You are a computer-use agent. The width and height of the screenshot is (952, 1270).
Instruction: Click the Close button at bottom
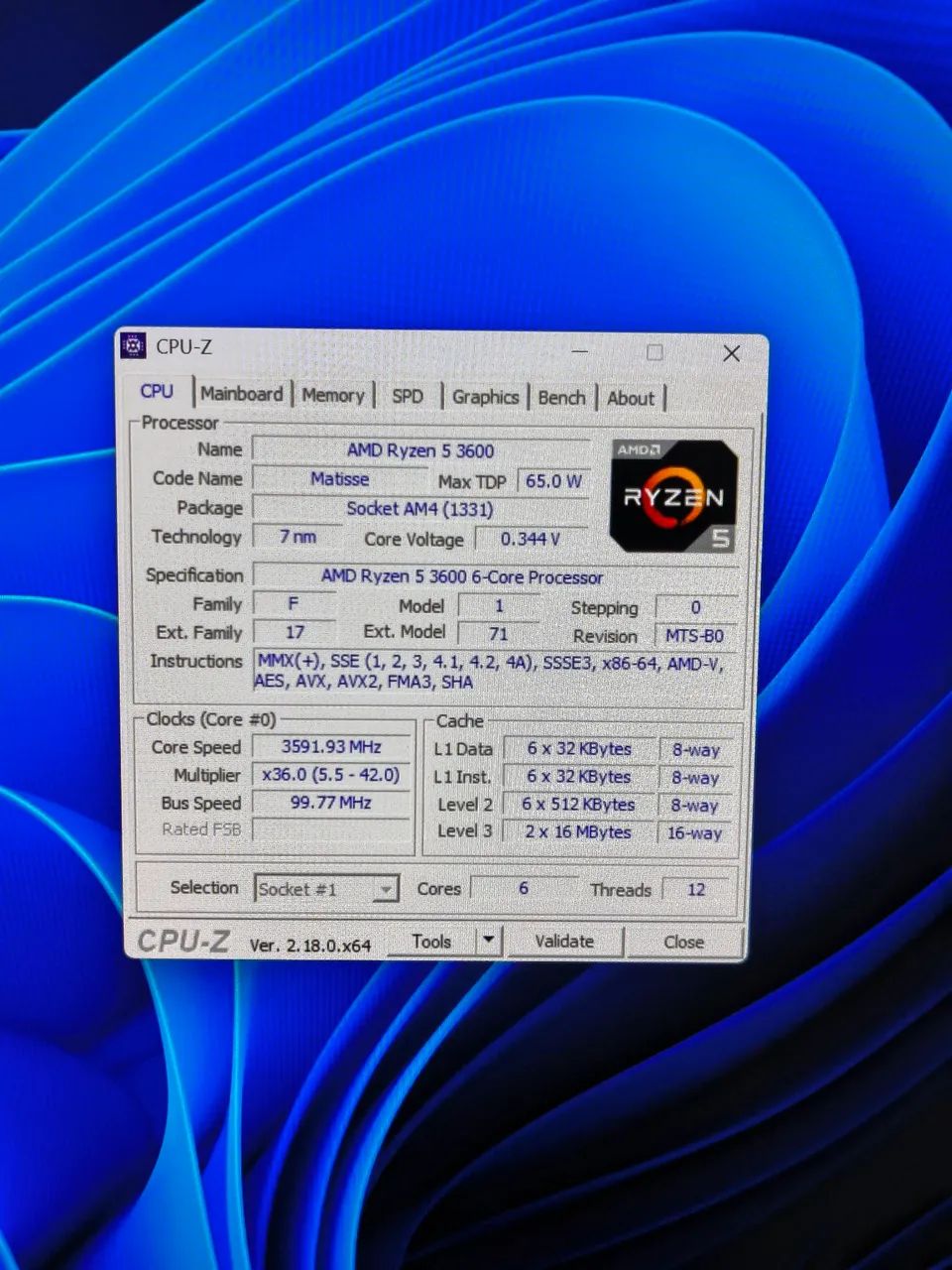click(684, 942)
